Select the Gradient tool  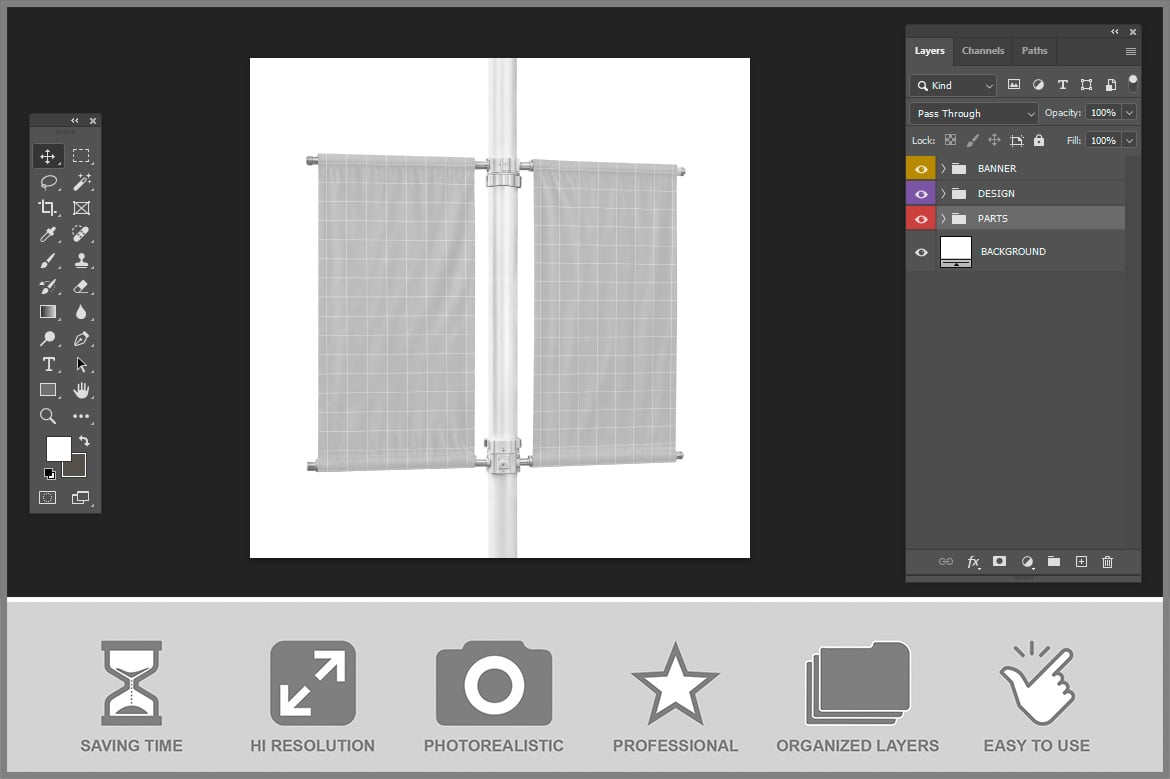48,312
